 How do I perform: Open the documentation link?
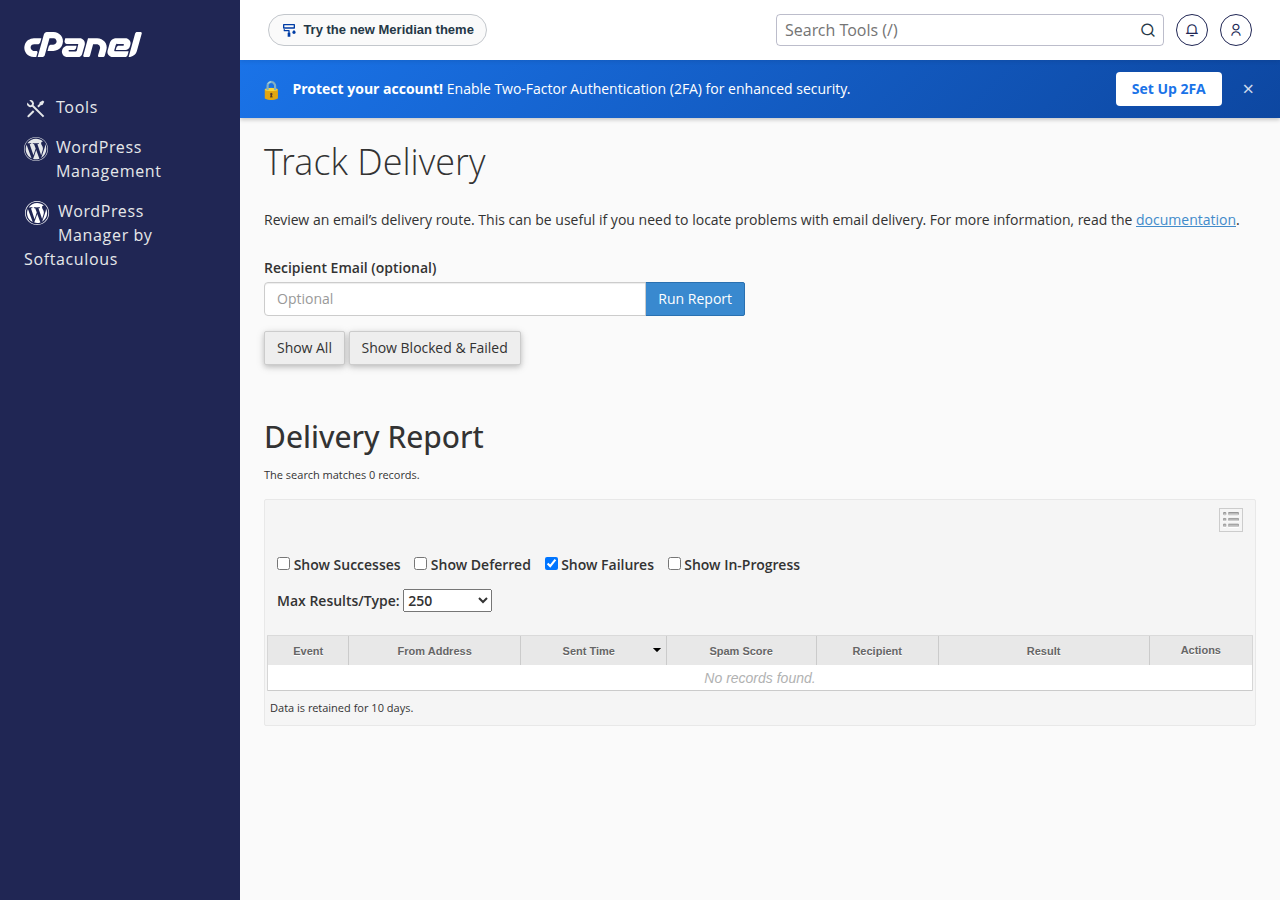tap(1186, 220)
